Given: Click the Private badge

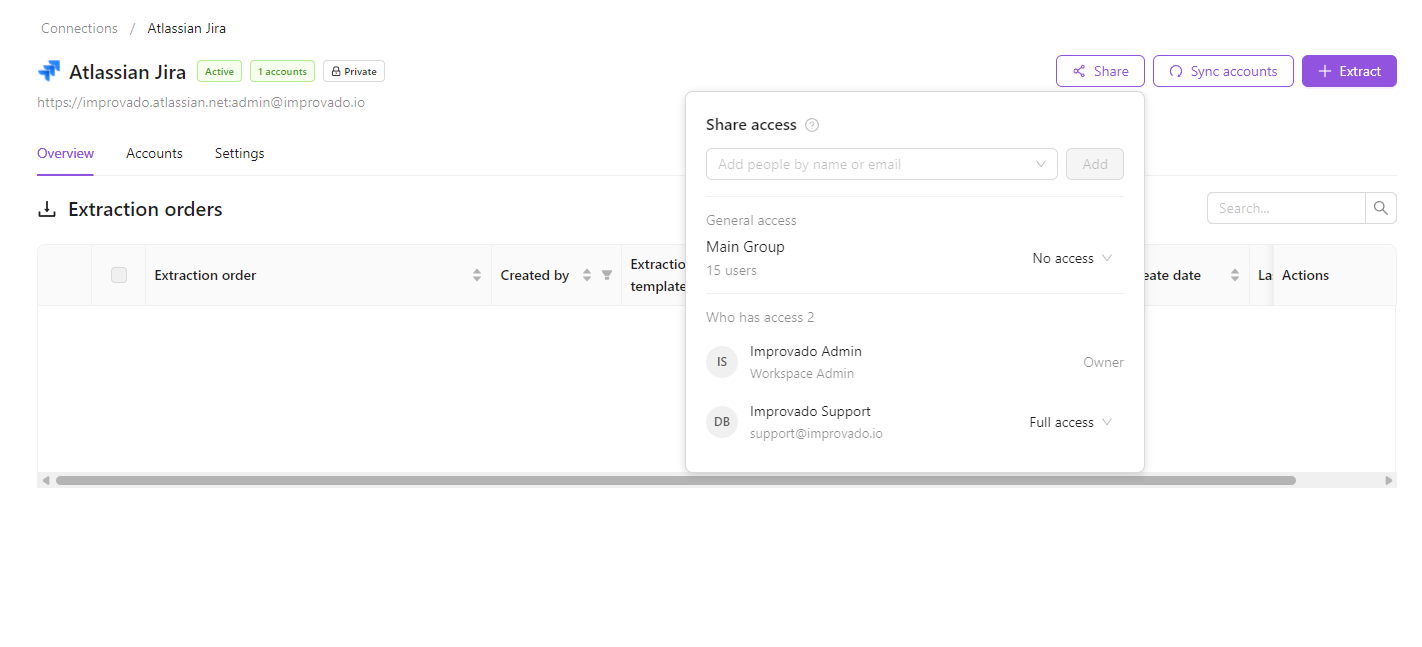Looking at the screenshot, I should (354, 71).
